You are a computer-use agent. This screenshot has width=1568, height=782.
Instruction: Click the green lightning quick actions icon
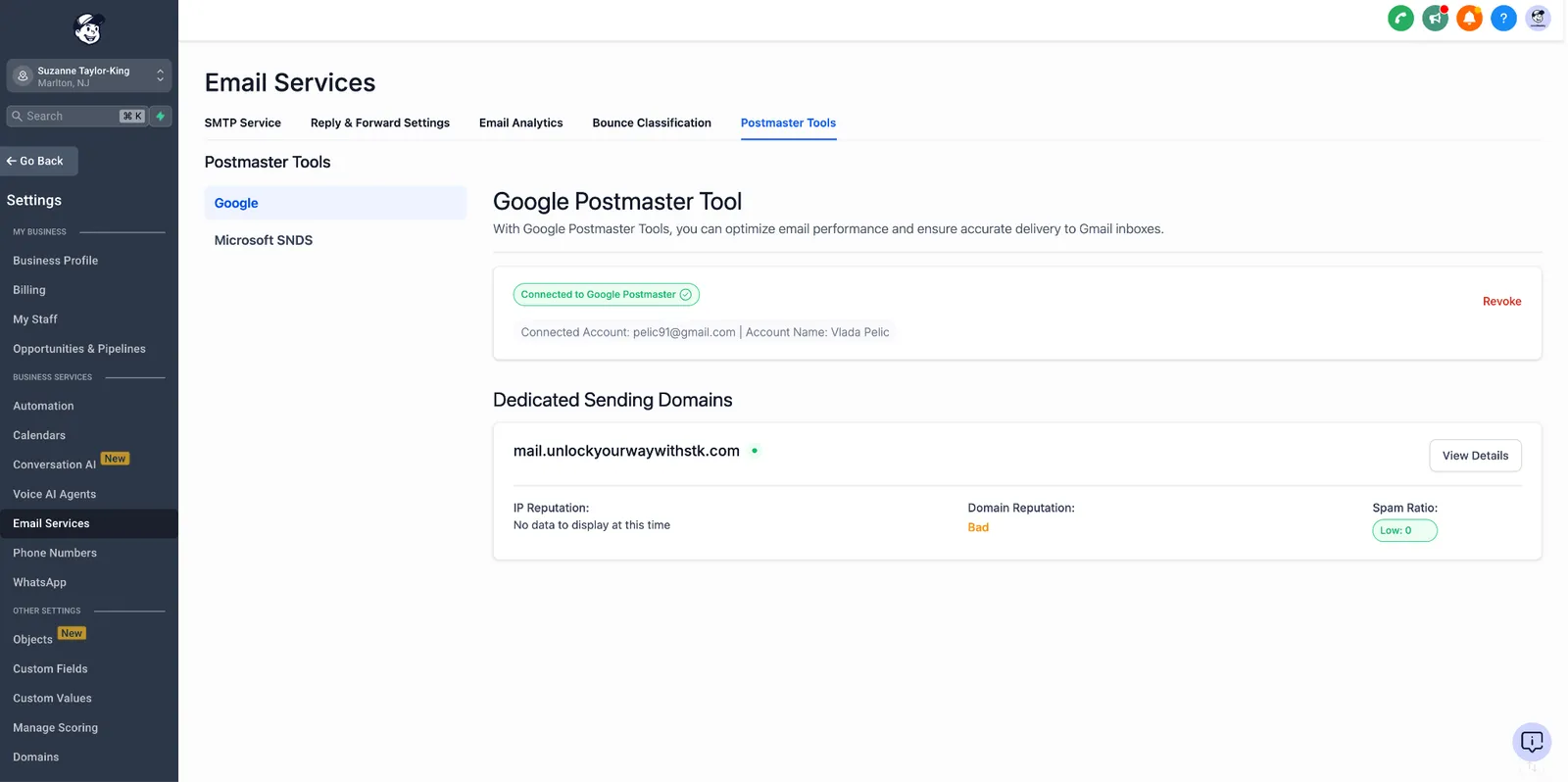[x=161, y=116]
